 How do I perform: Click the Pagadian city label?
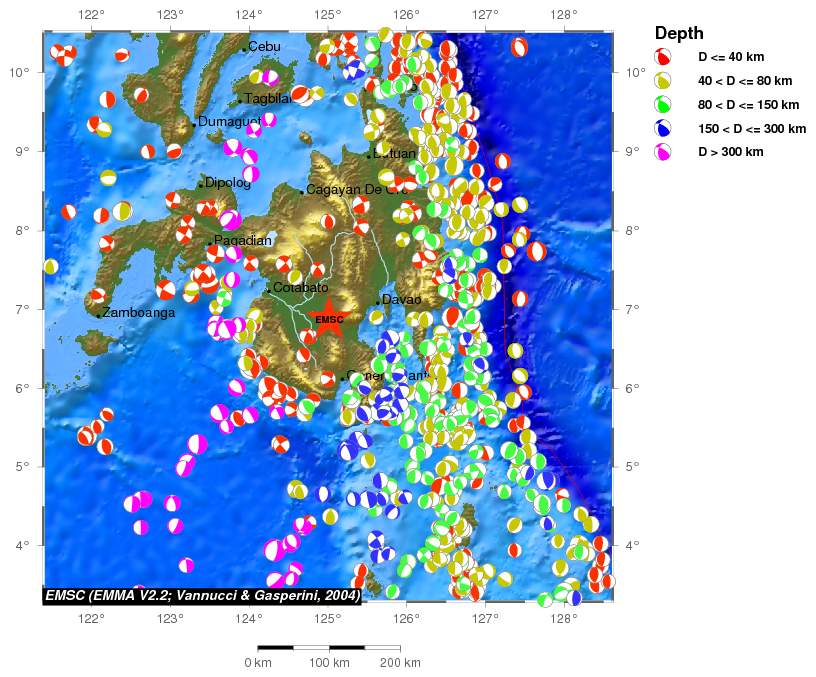243,241
